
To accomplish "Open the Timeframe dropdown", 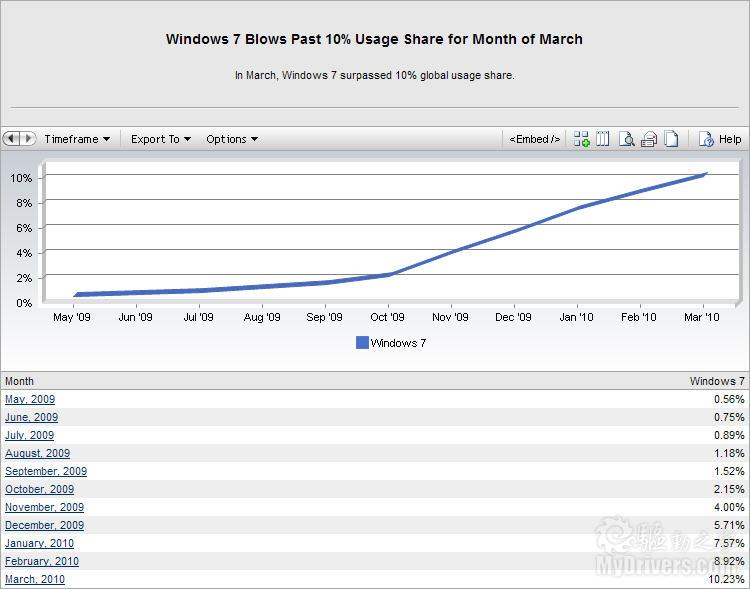I will coord(77,139).
